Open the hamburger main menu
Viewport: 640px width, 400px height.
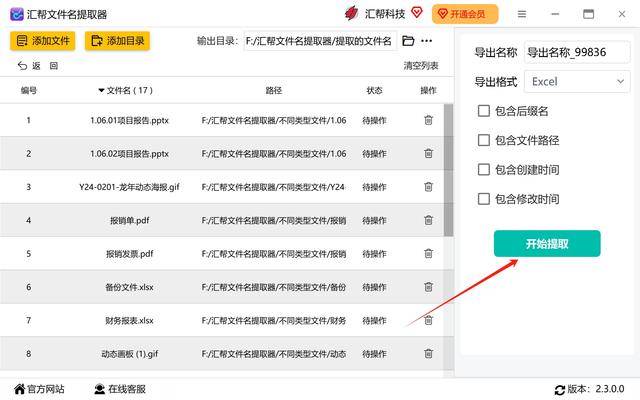coord(522,14)
